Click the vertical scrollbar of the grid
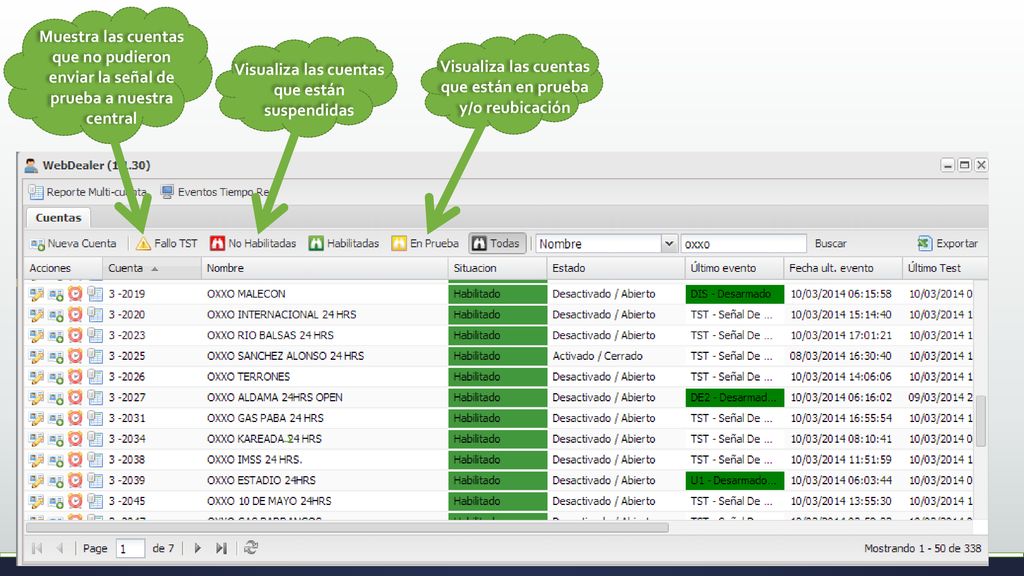This screenshot has height=576, width=1024. coord(980,421)
